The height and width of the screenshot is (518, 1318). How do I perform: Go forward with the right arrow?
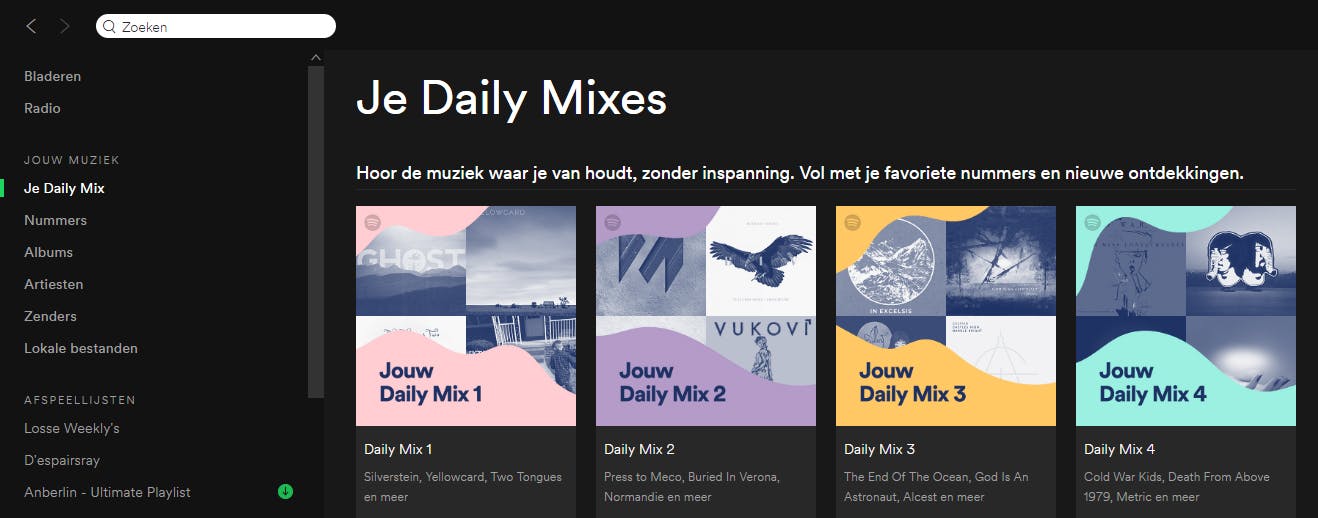(65, 27)
